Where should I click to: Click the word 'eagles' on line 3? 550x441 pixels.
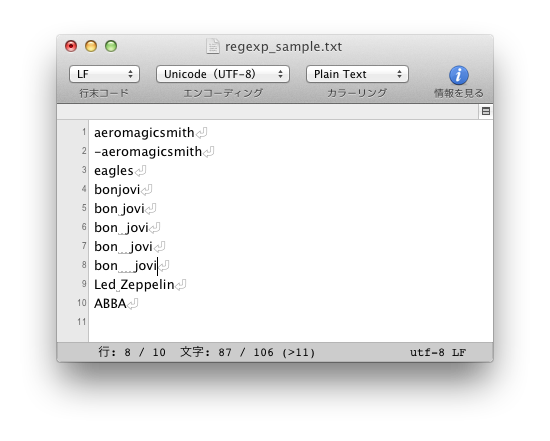coord(114,171)
